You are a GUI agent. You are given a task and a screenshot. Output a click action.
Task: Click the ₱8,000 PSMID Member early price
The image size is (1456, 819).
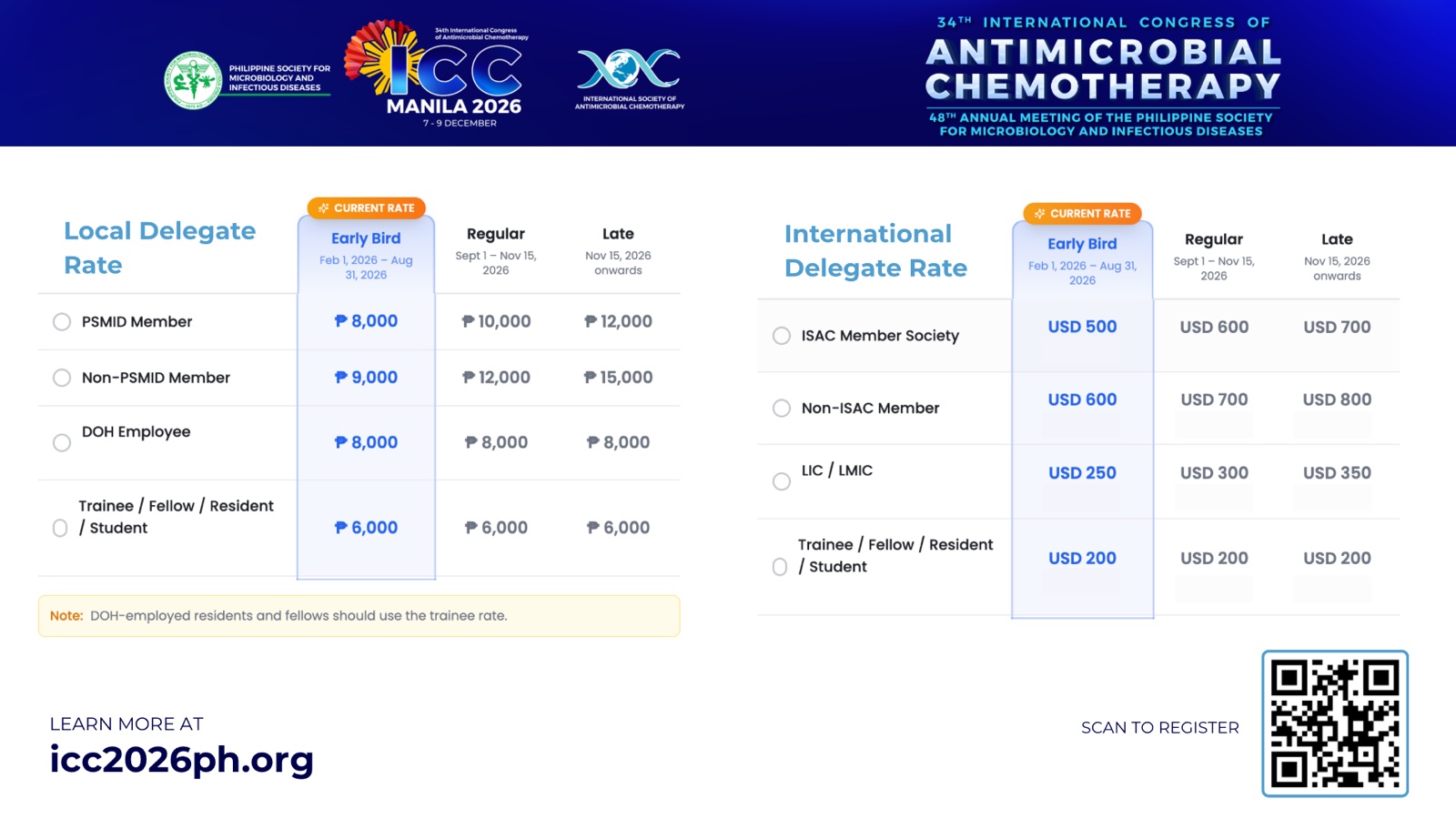pos(366,321)
